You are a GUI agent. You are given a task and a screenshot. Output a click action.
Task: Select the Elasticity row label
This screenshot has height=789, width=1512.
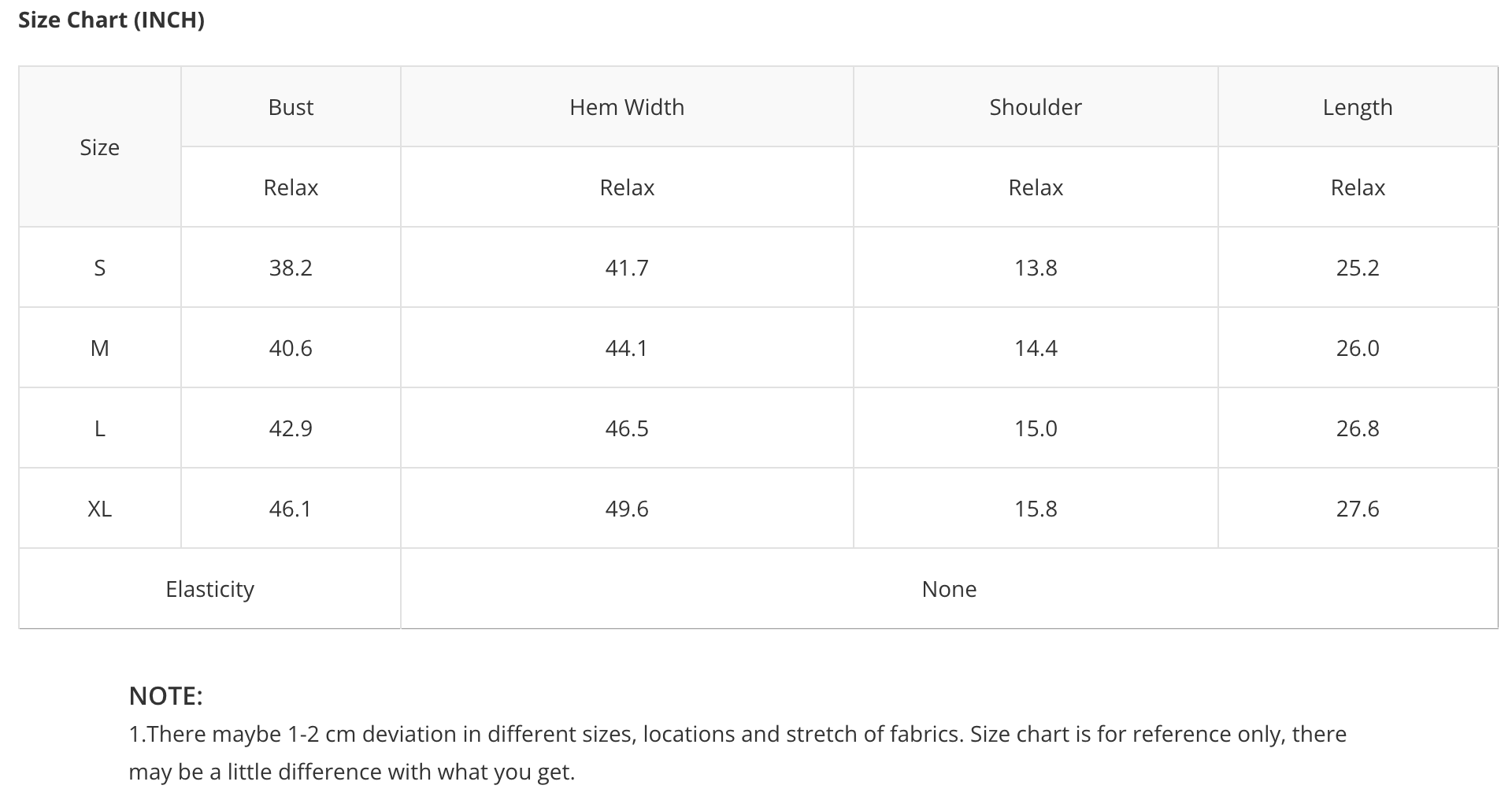209,589
